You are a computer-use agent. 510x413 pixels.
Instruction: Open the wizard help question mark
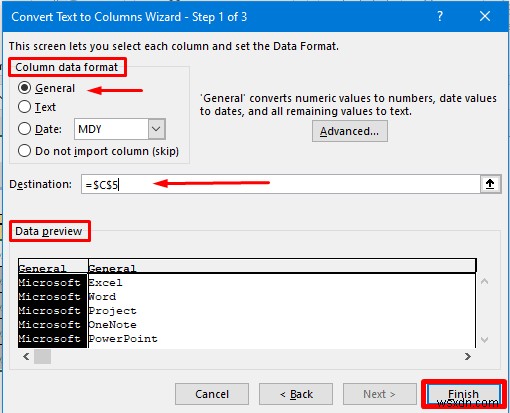click(440, 16)
